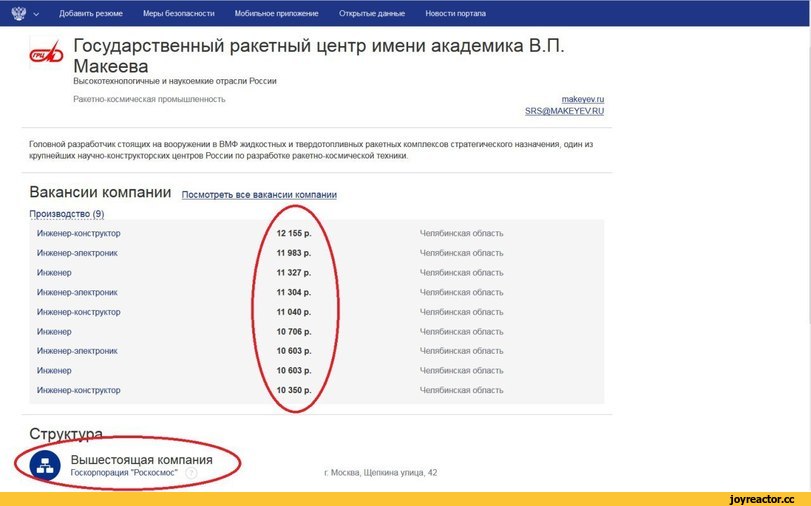Click the company title Государственный ракетный центр
Image resolution: width=811 pixels, height=506 pixels.
pos(319,56)
